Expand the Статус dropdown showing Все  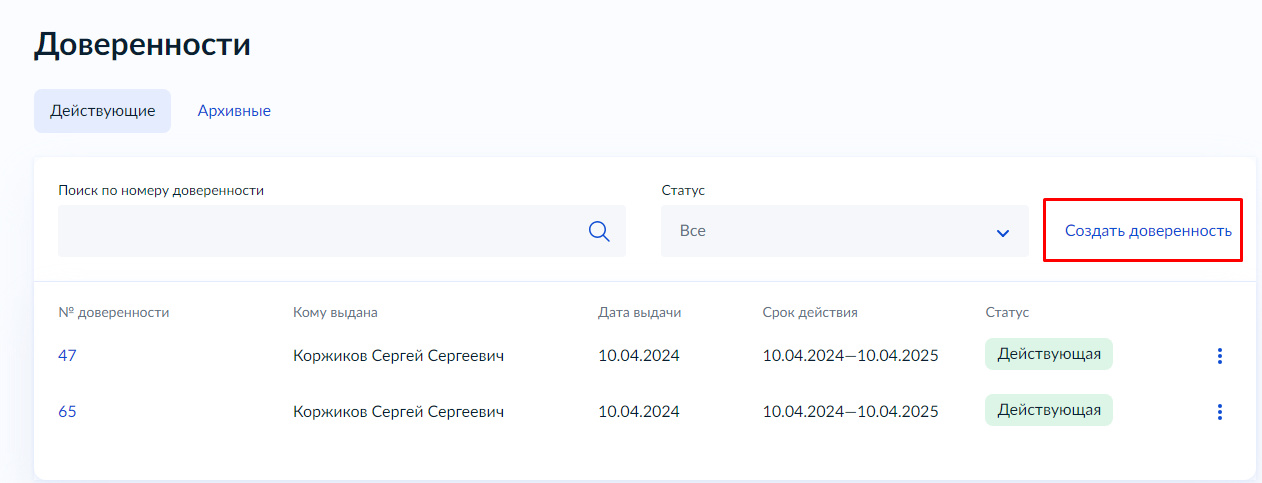(845, 231)
